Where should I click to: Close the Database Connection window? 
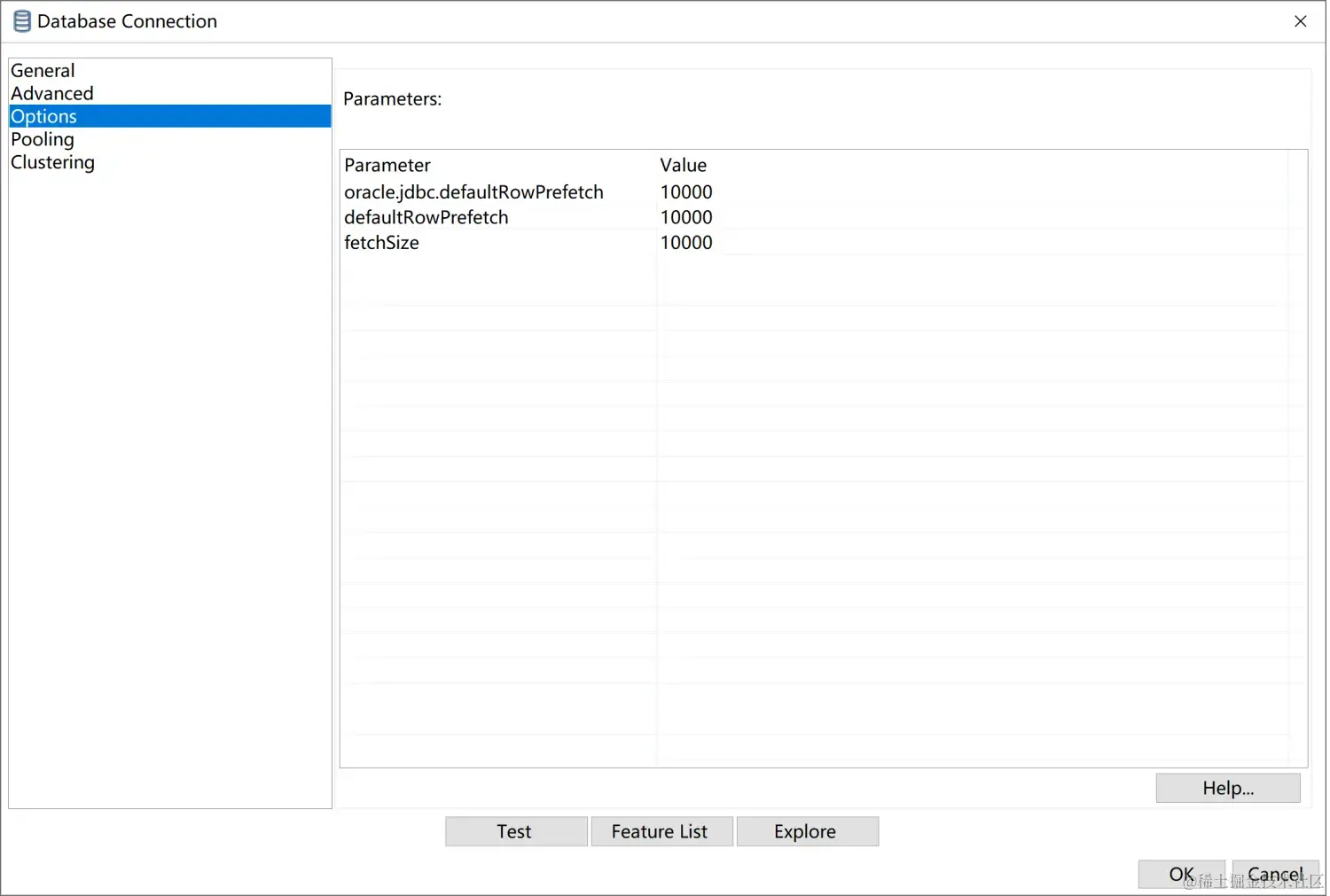point(1301,21)
